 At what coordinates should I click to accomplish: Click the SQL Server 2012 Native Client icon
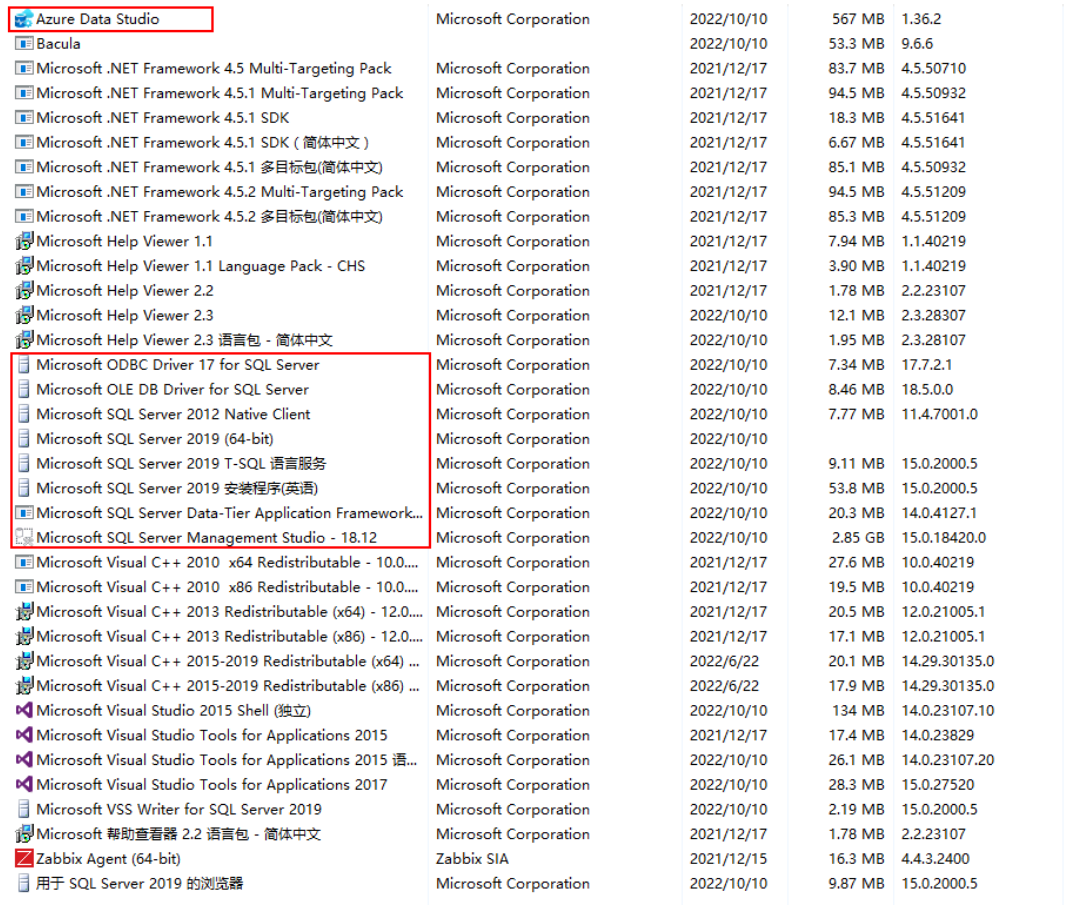tap(24, 414)
